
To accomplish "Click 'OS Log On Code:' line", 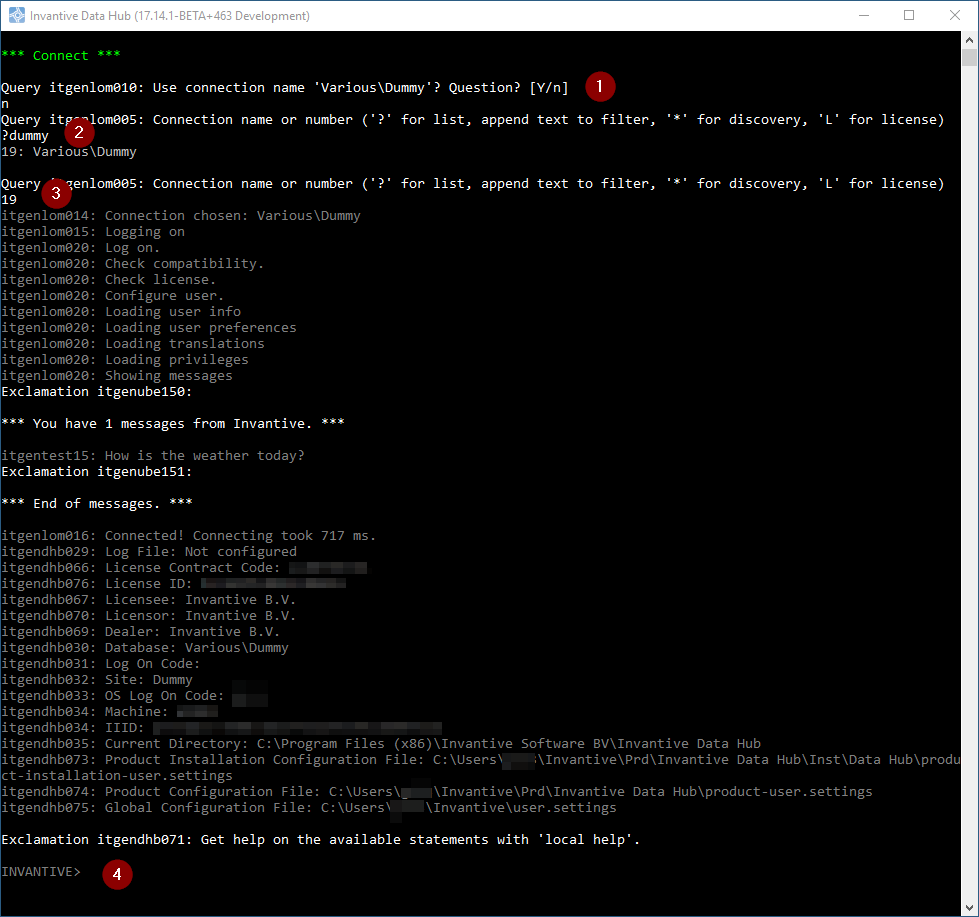I will [x=135, y=695].
